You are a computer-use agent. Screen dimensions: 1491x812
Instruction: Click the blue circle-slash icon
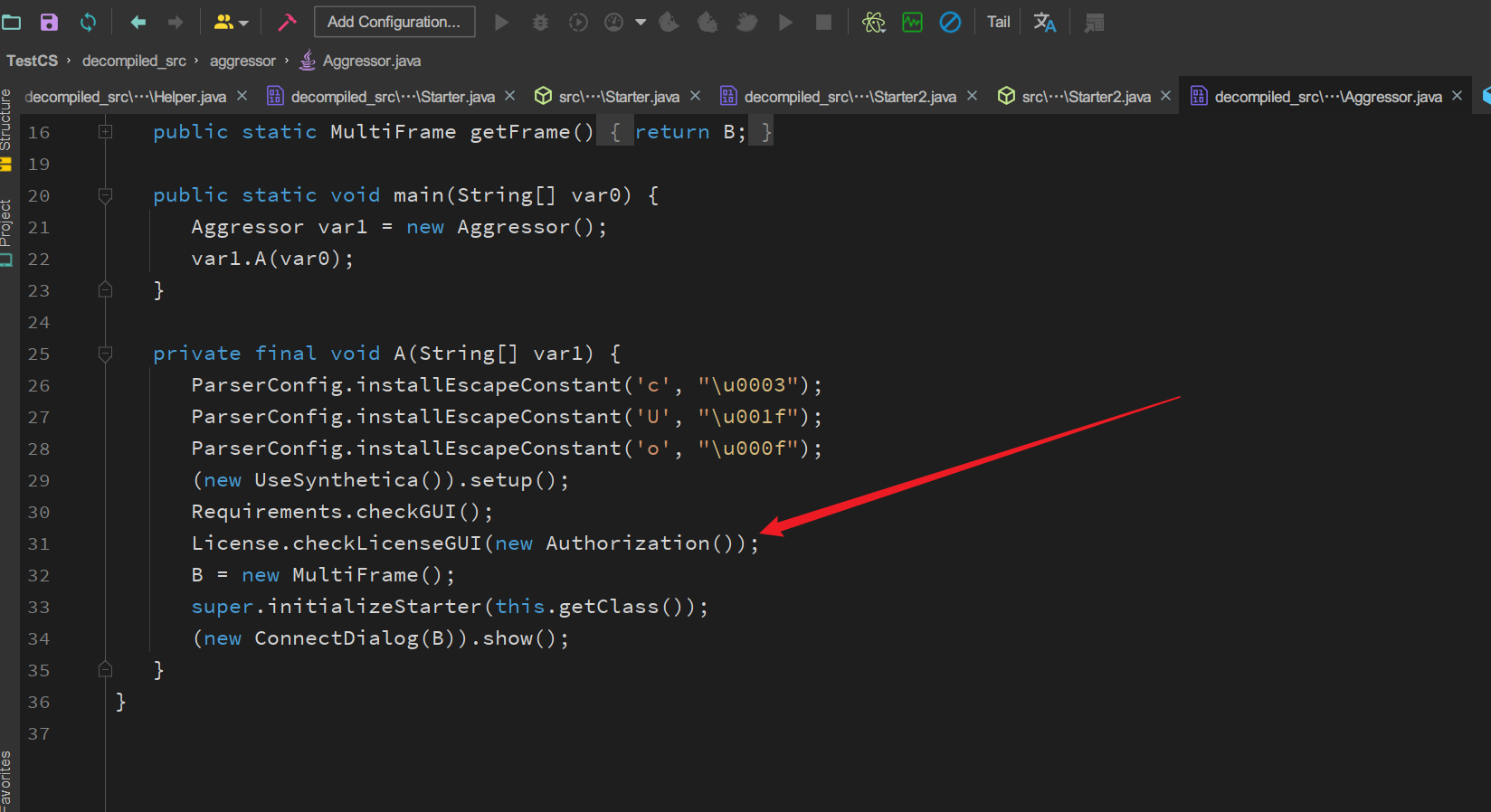click(950, 22)
